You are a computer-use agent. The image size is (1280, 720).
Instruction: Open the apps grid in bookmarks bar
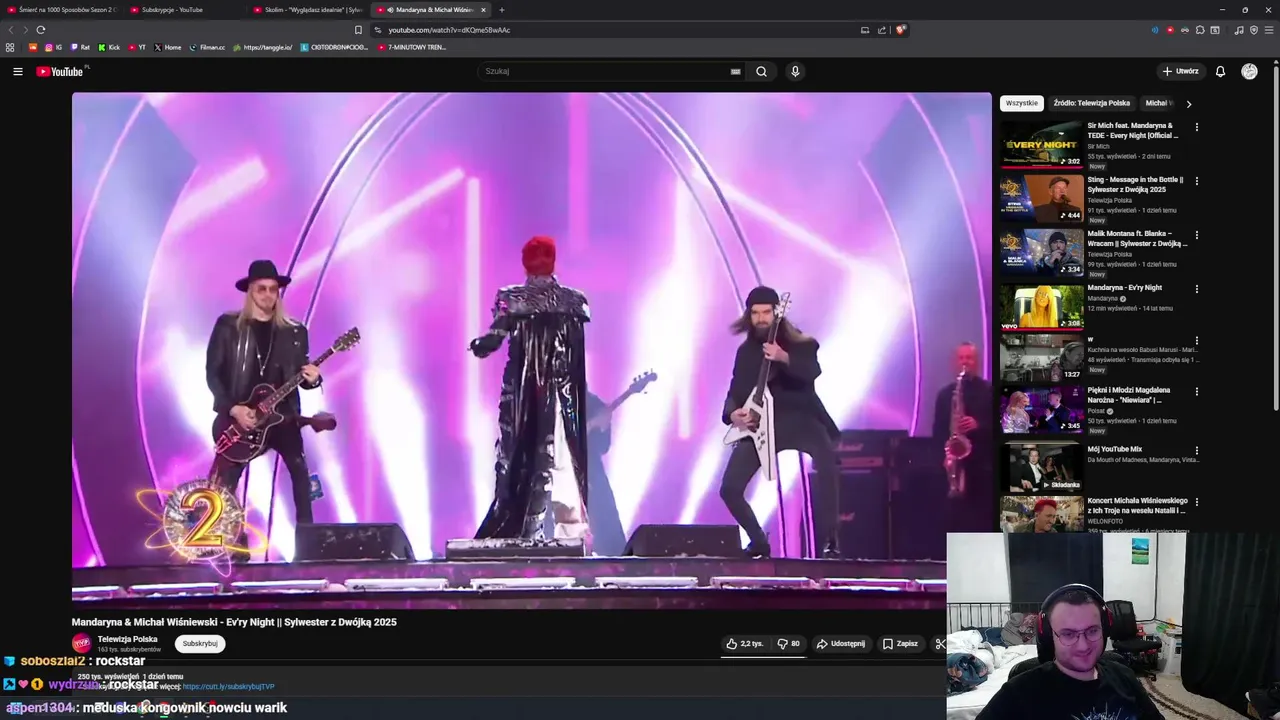point(10,47)
